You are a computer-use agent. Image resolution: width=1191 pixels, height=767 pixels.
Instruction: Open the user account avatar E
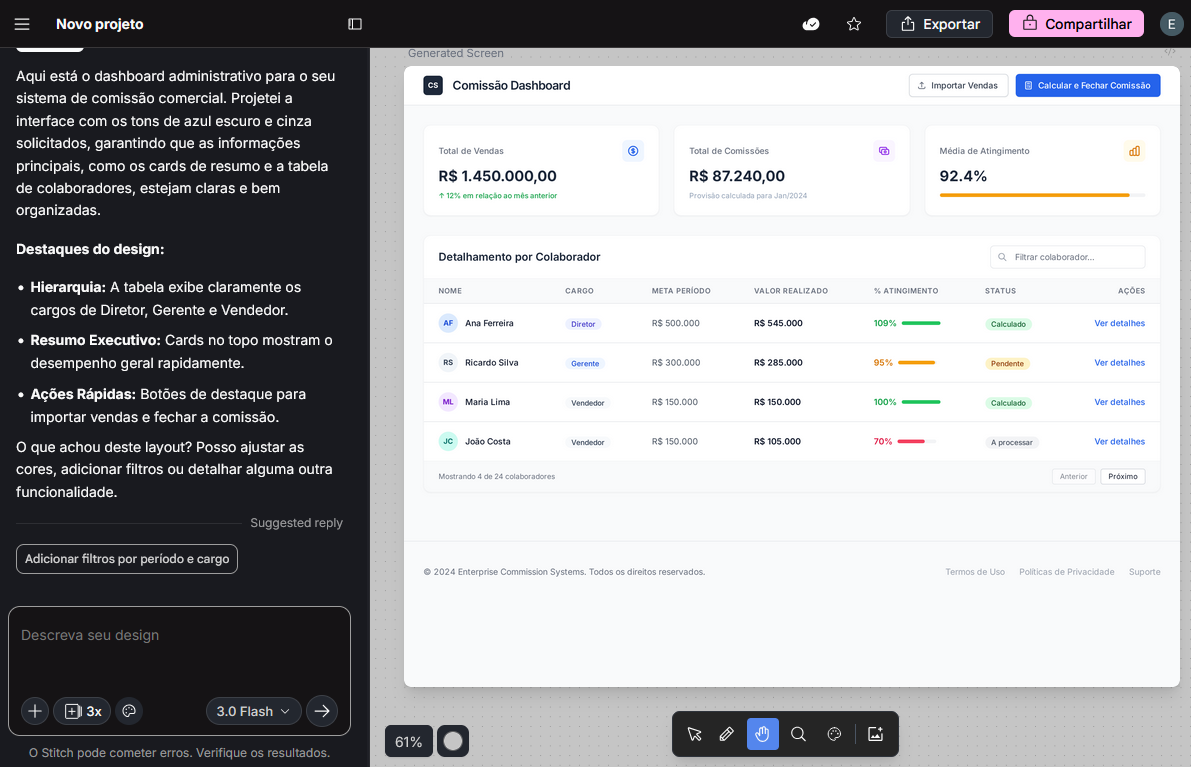[1171, 24]
